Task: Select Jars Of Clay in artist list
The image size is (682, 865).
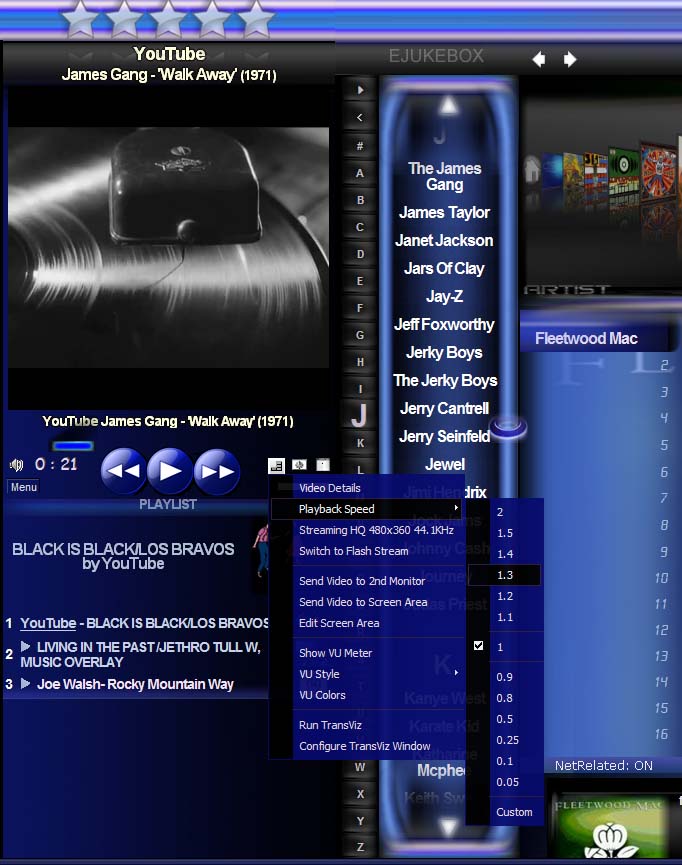Action: click(444, 269)
